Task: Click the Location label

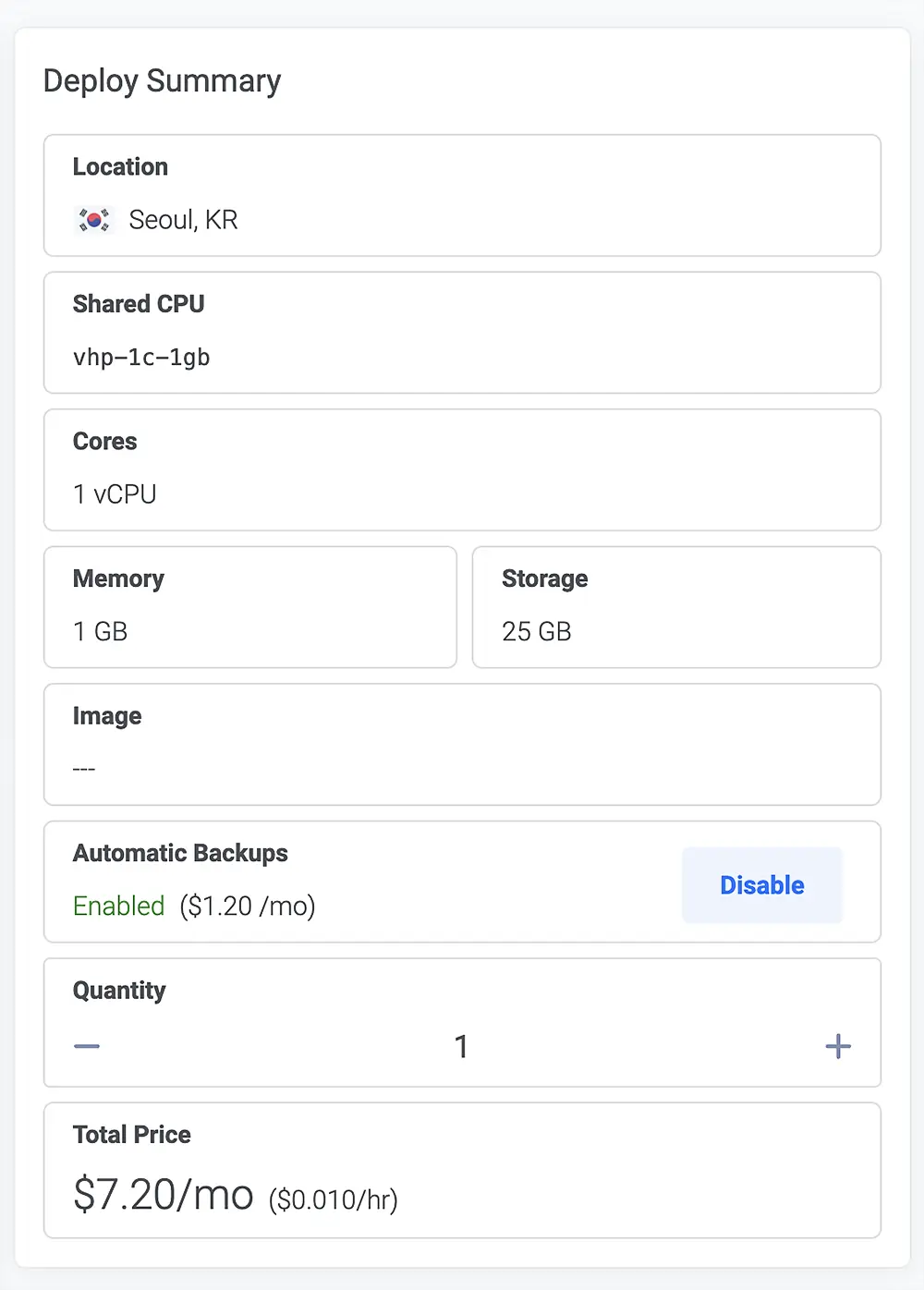Action: [120, 167]
